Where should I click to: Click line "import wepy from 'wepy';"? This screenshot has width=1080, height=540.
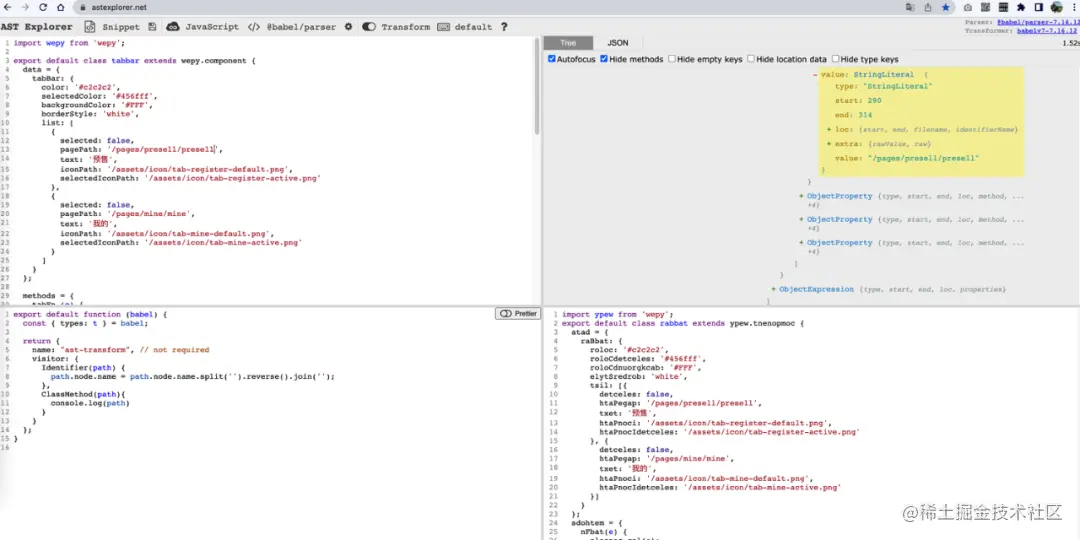69,43
